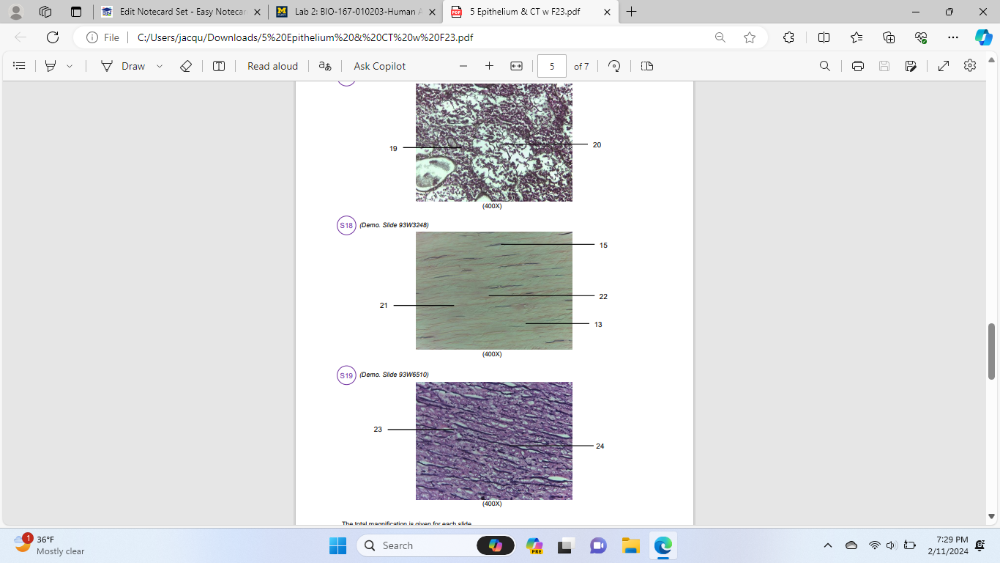Toggle the Highlight tool
This screenshot has height=563, width=1000.
click(x=50, y=66)
